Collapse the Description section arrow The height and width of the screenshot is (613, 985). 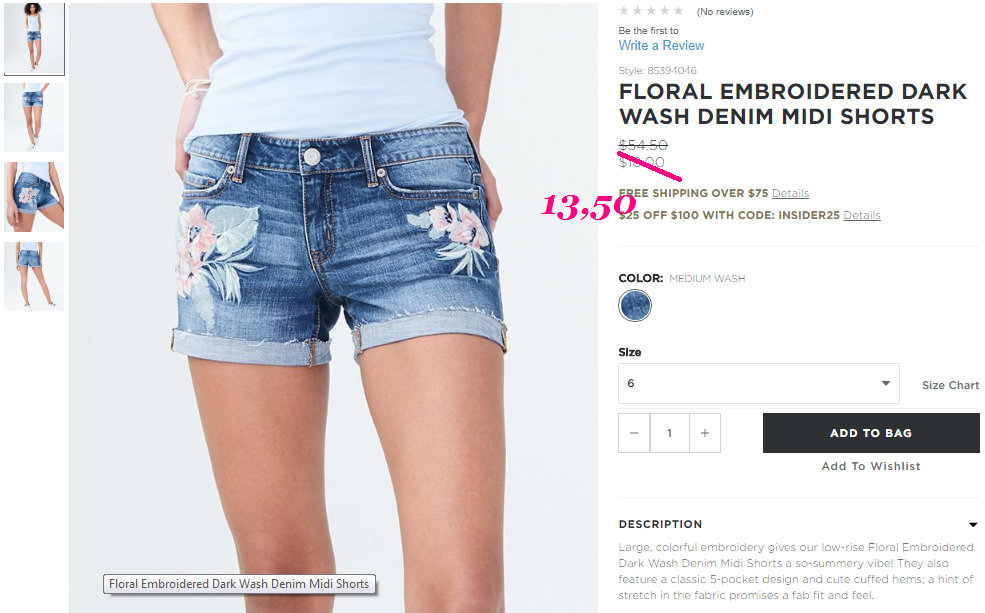tap(972, 524)
